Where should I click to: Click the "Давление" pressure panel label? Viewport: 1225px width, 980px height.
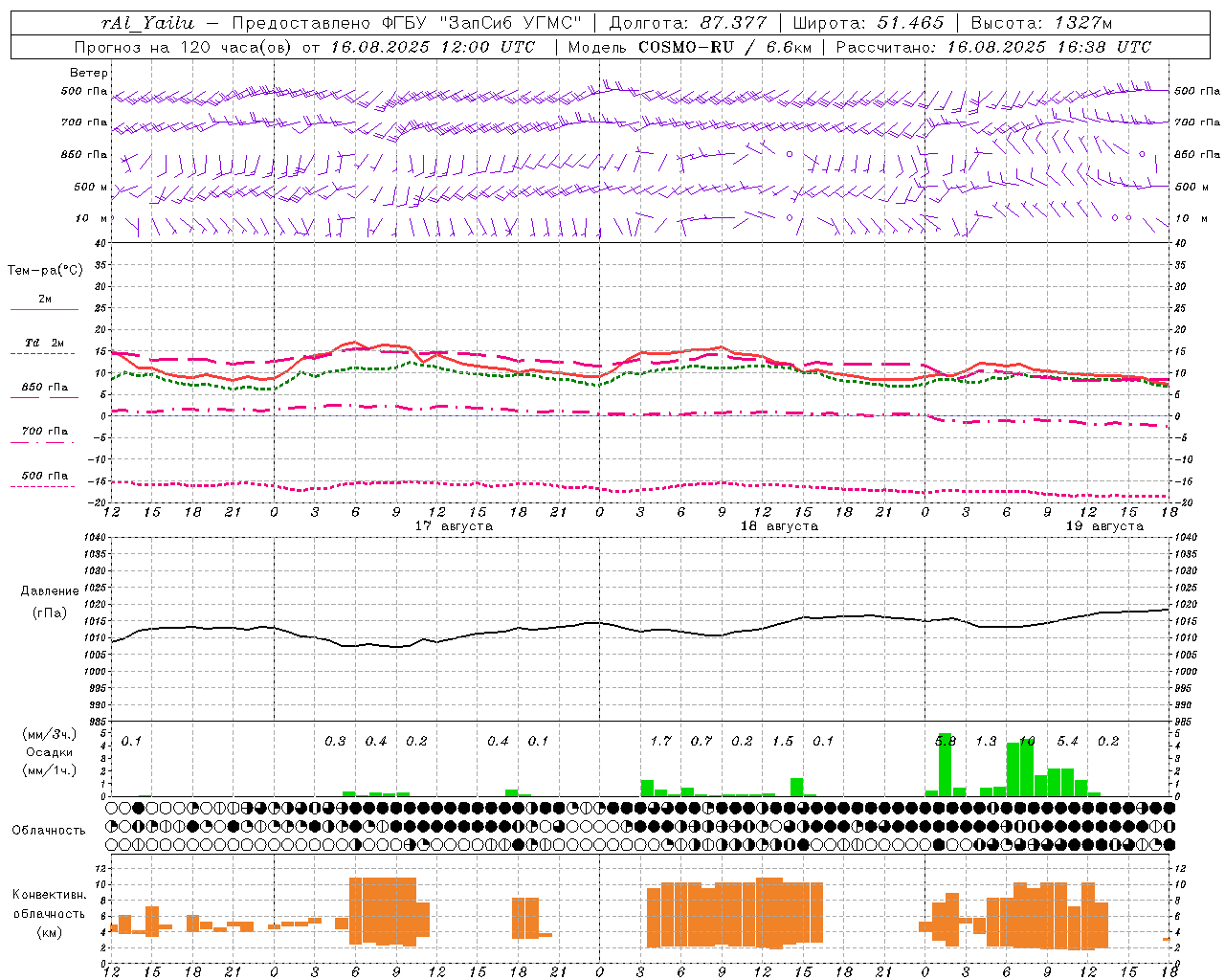[x=50, y=591]
